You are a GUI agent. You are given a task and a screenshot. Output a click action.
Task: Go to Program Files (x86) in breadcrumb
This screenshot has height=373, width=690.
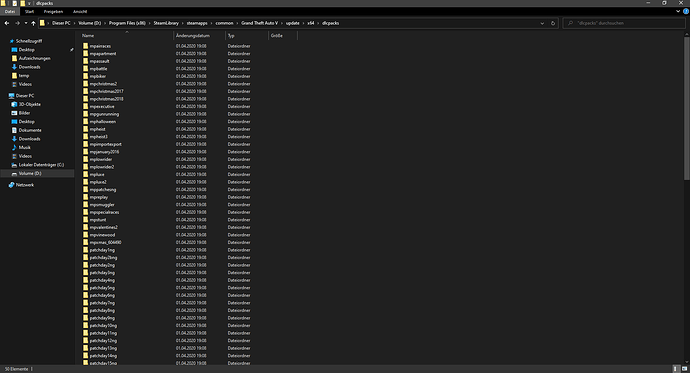tap(127, 23)
